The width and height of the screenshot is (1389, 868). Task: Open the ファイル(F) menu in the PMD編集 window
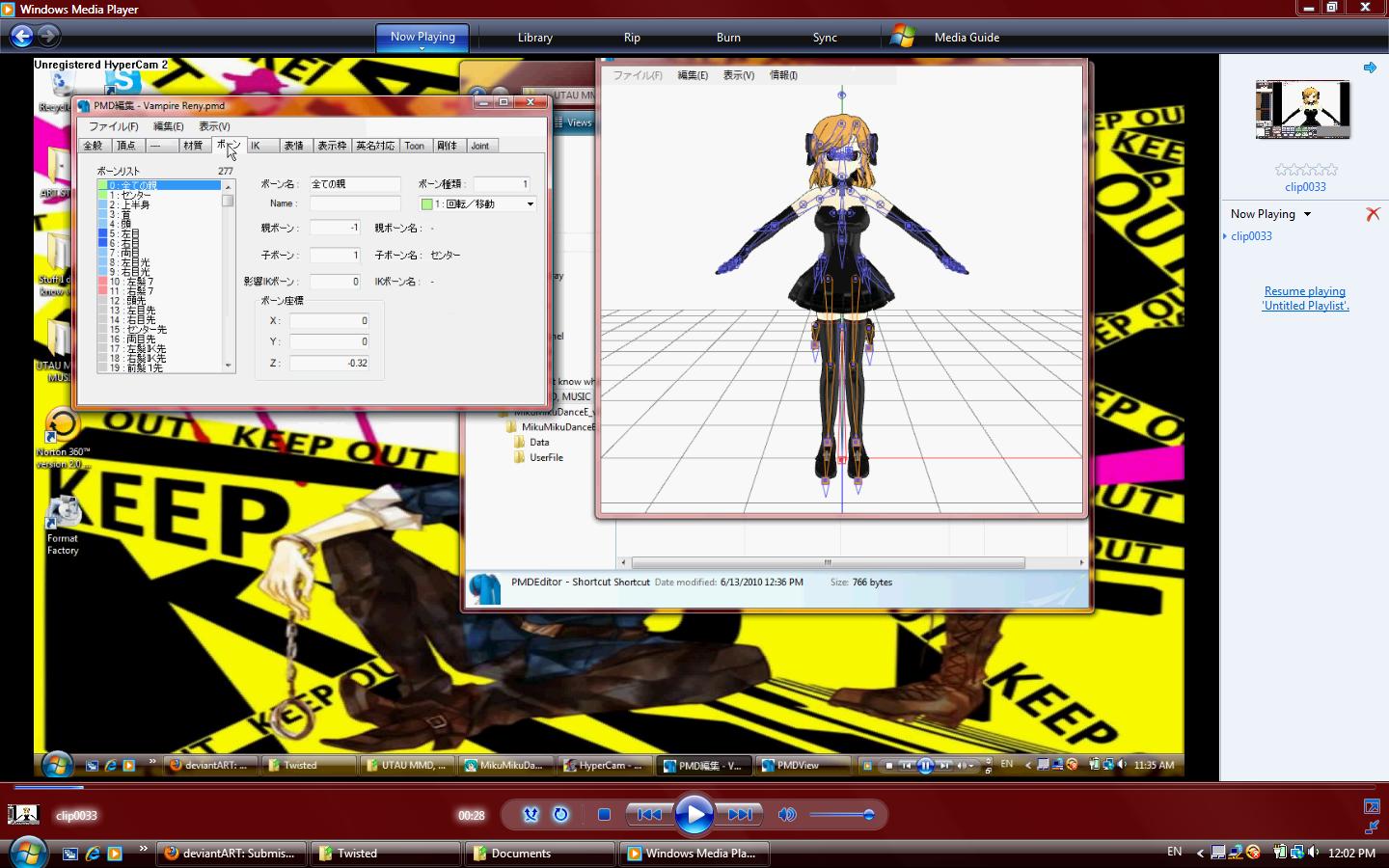coord(114,126)
